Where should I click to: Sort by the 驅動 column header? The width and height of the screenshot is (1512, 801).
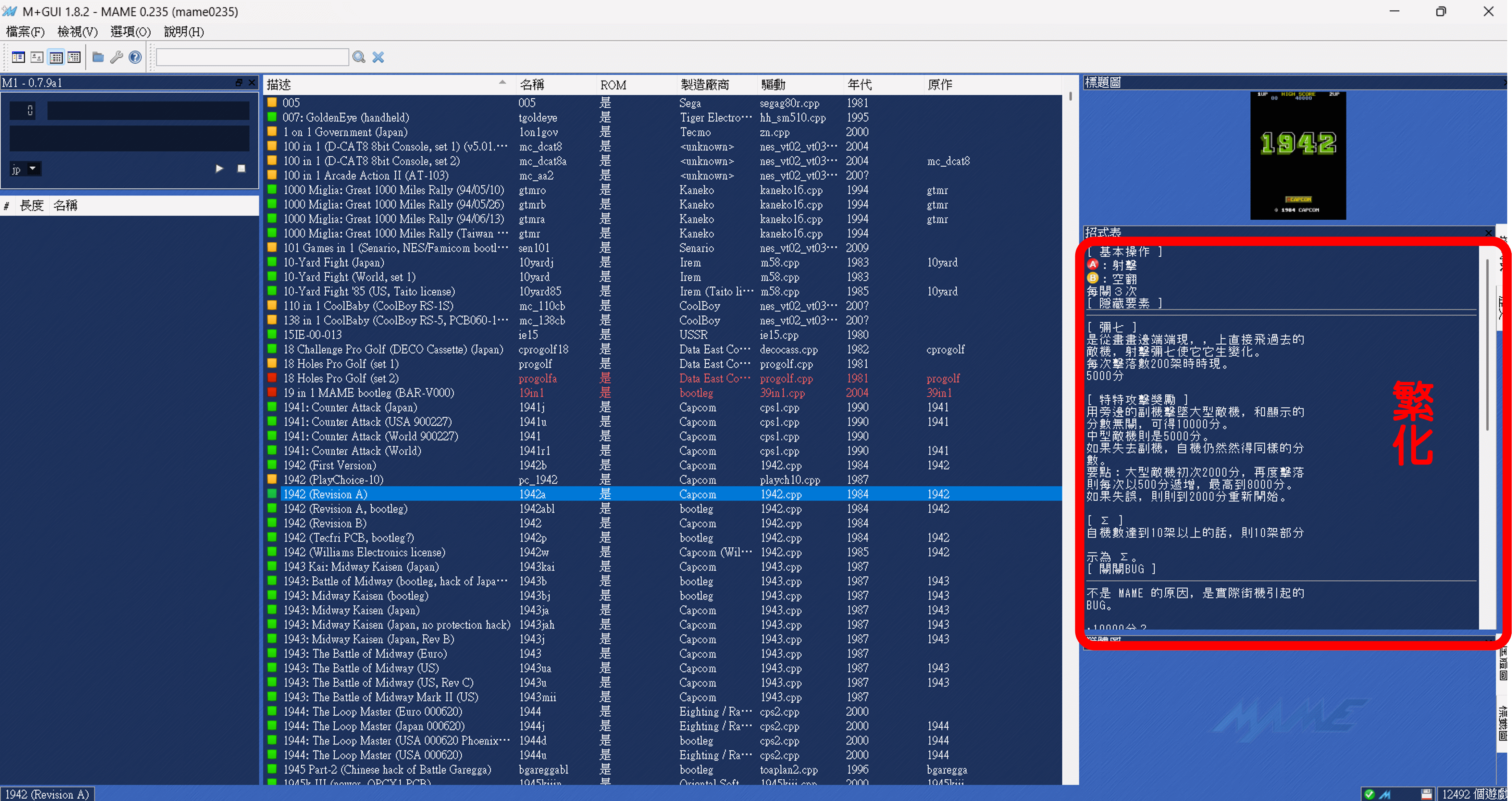800,85
